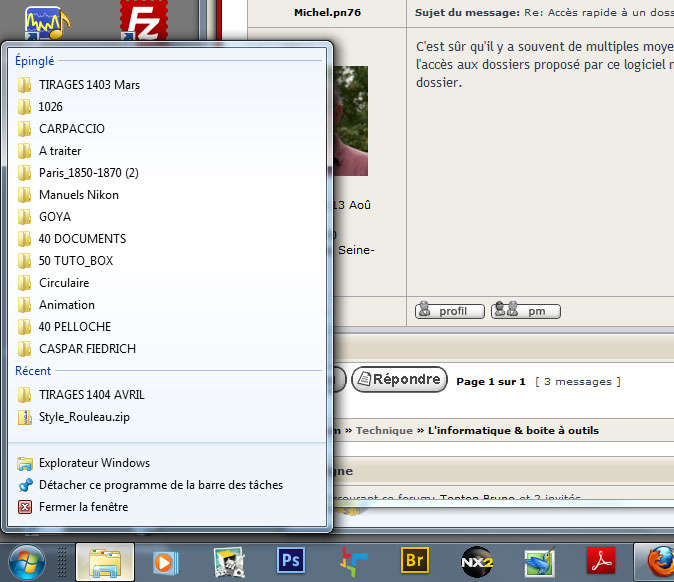
Task: Open the CARPACCIO pinned folder
Action: click(x=71, y=129)
